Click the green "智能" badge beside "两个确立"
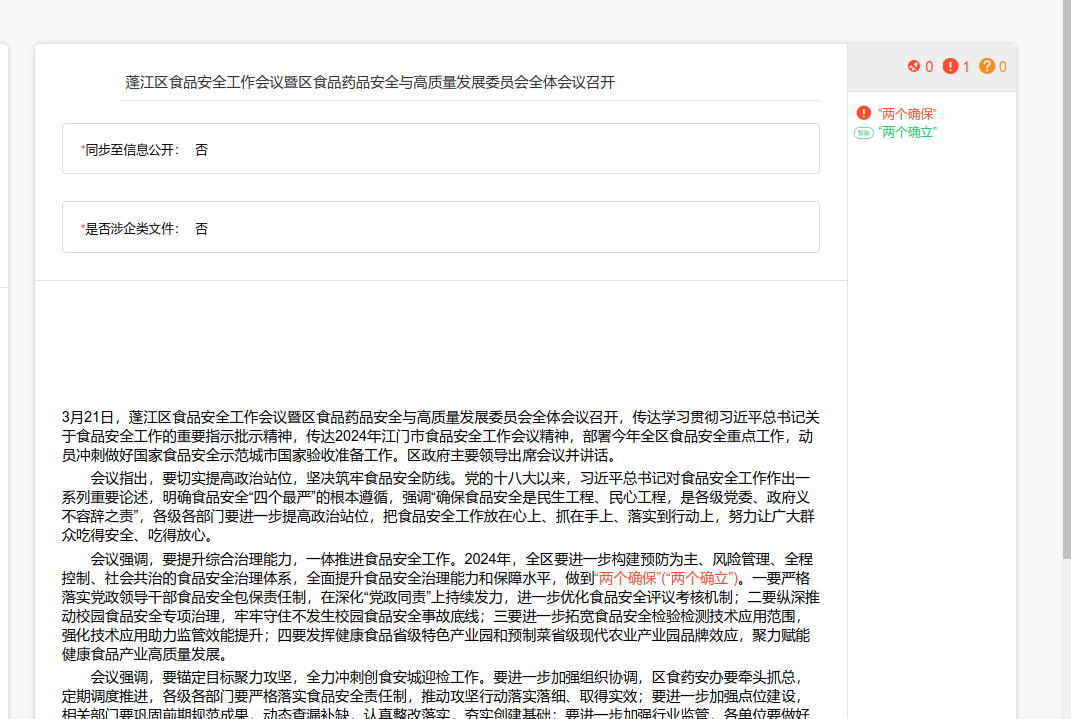 tap(864, 132)
